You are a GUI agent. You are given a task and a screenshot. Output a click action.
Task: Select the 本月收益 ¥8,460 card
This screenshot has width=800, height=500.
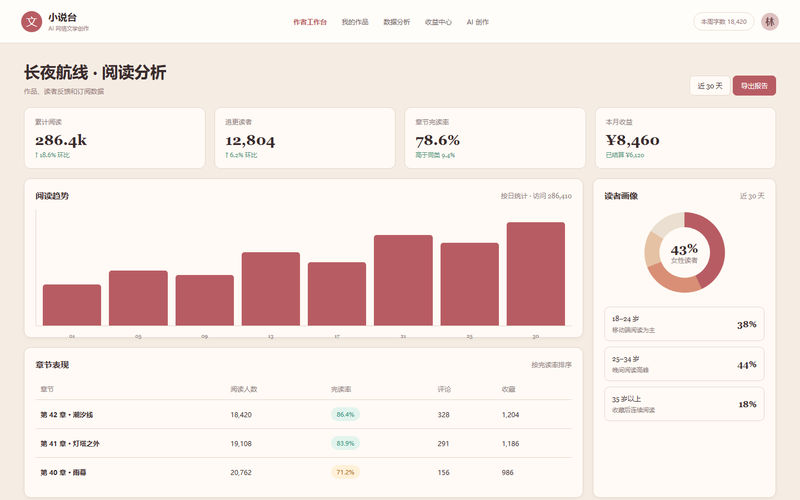coord(685,138)
